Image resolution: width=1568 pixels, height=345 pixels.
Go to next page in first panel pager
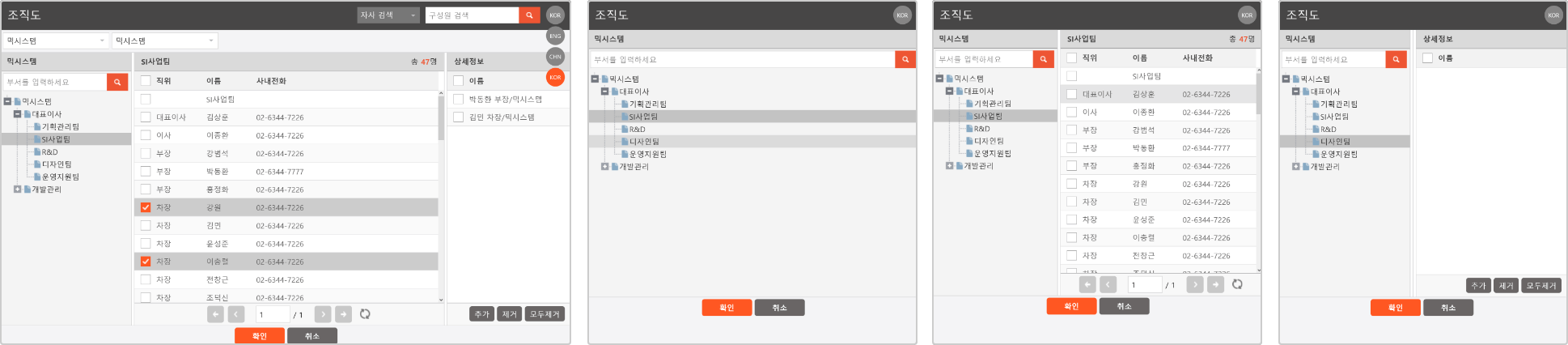point(323,314)
